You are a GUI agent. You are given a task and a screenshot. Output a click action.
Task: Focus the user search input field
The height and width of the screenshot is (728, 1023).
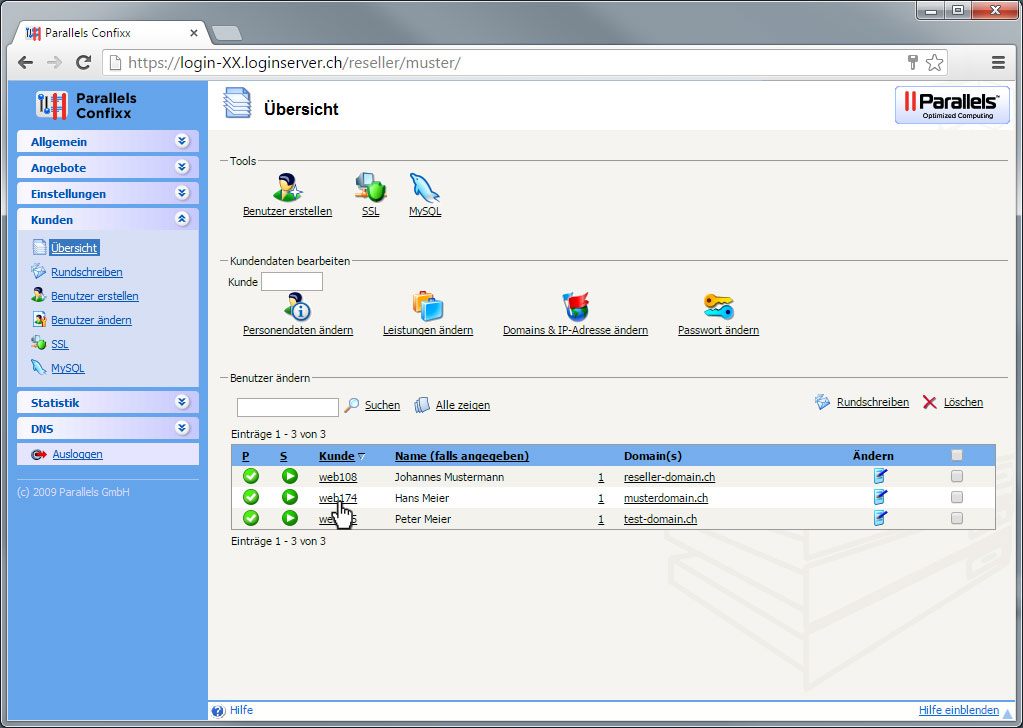click(288, 407)
